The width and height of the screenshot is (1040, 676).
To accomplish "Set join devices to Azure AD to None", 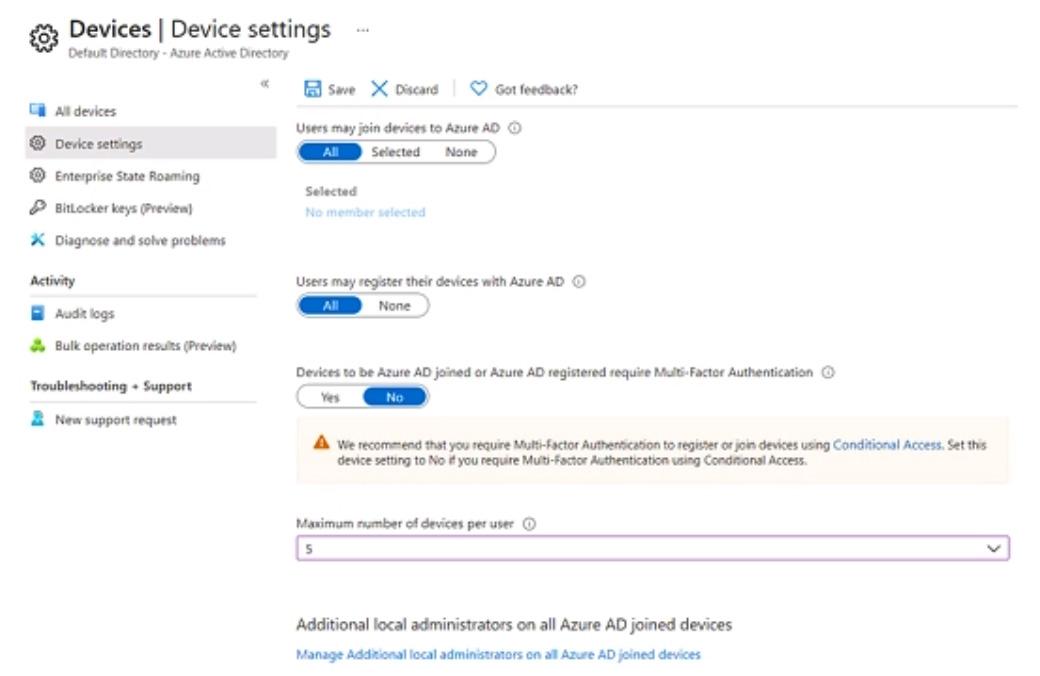I will [x=461, y=152].
